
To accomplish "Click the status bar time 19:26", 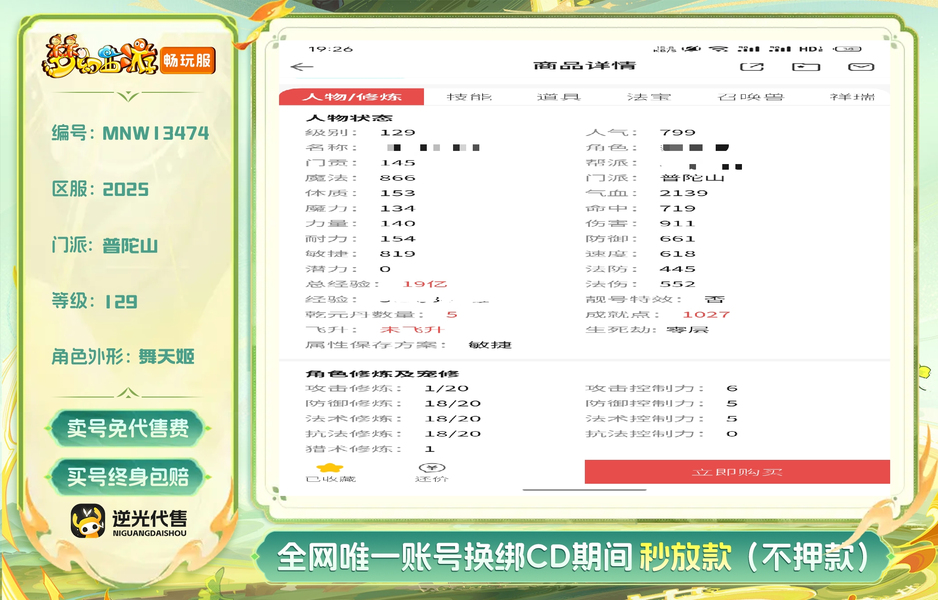I will (331, 49).
